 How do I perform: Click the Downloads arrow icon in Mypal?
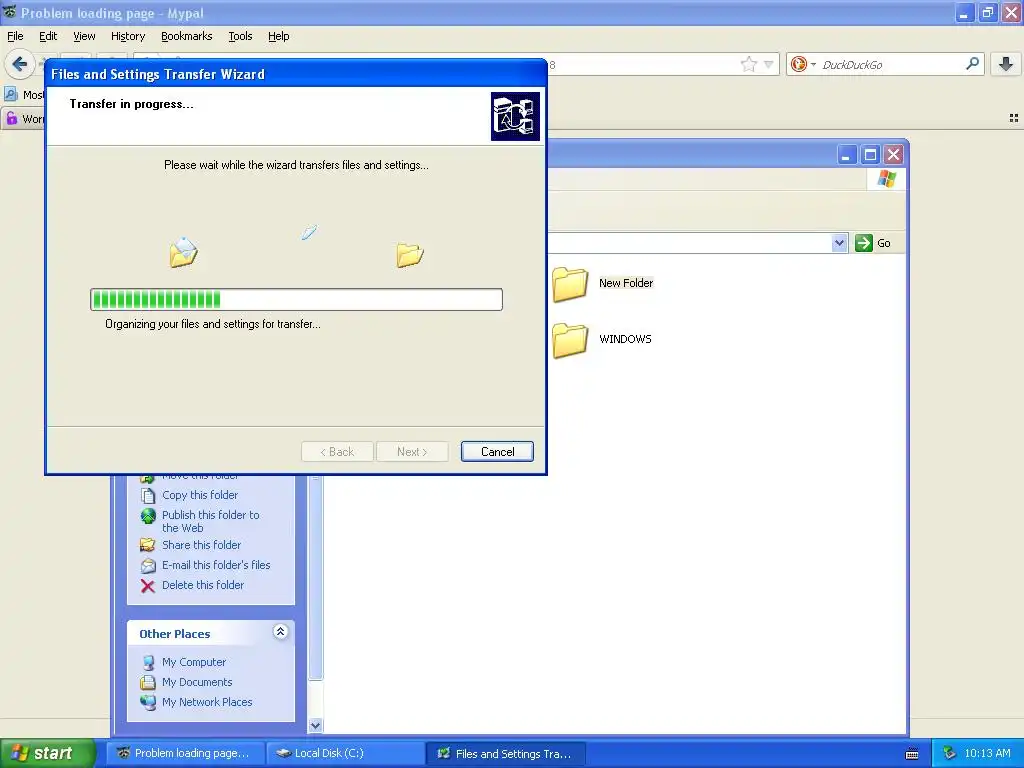click(1006, 64)
